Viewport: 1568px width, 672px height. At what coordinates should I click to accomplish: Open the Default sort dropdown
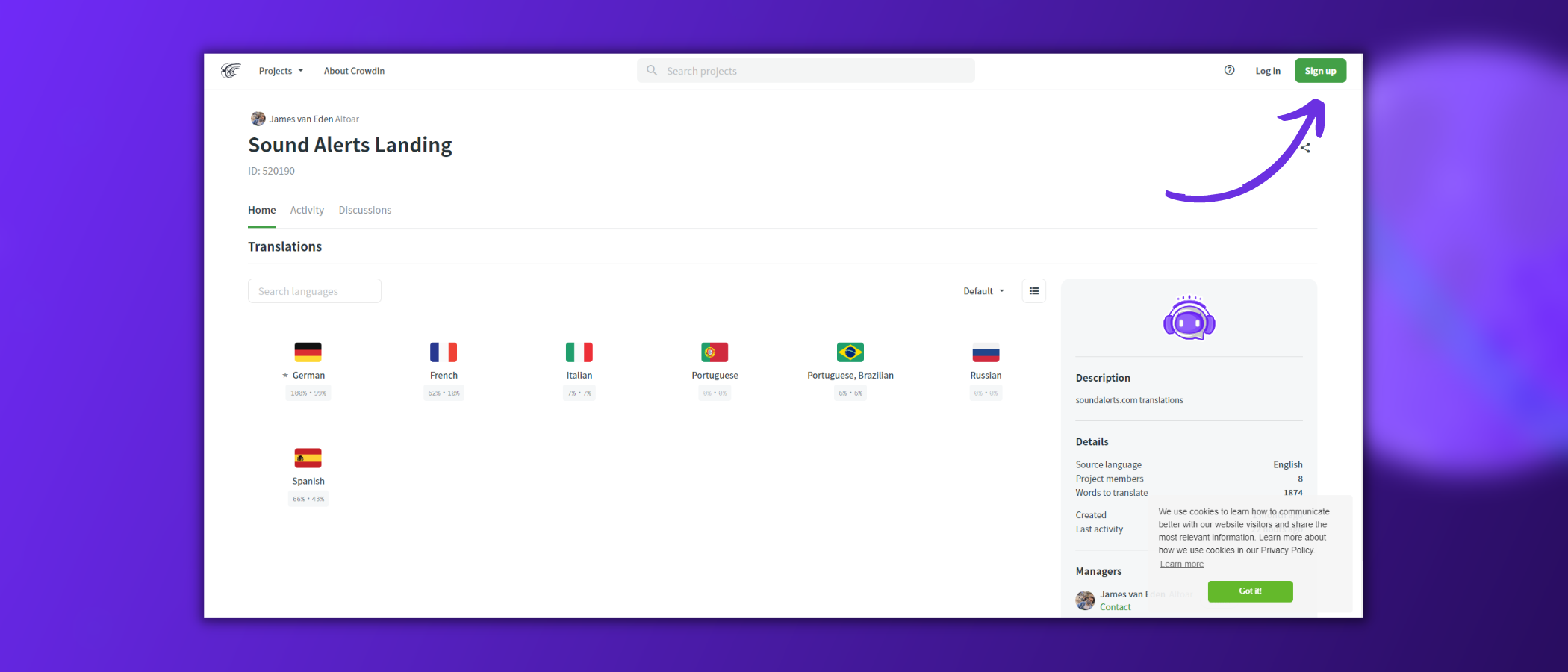click(983, 291)
